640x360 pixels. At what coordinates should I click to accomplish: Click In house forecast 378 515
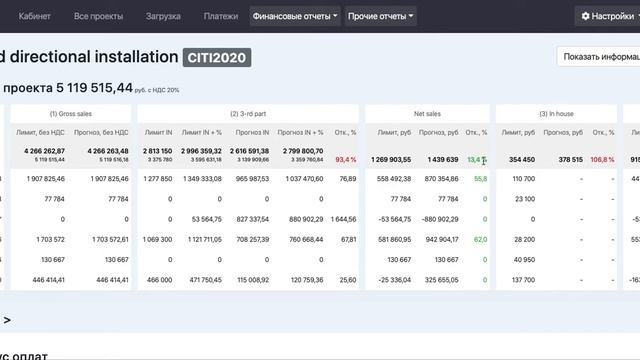(571, 160)
